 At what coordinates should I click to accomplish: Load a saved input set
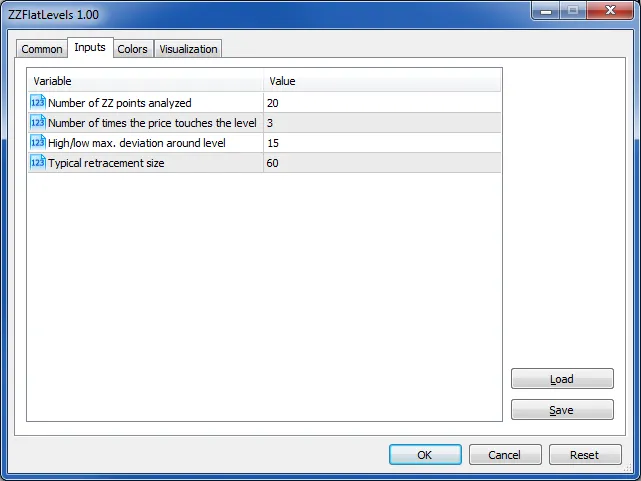[x=562, y=379]
